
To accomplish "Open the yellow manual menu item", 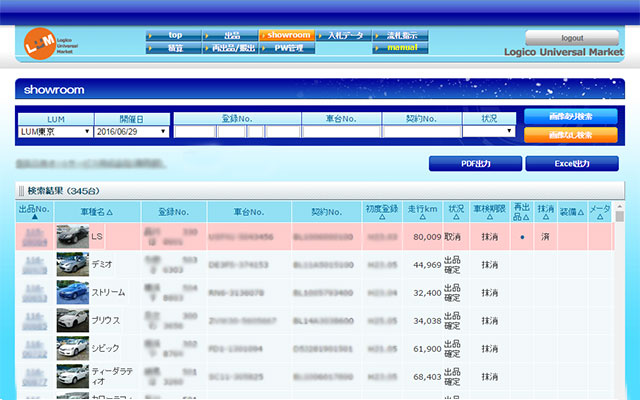I will click(x=400, y=48).
